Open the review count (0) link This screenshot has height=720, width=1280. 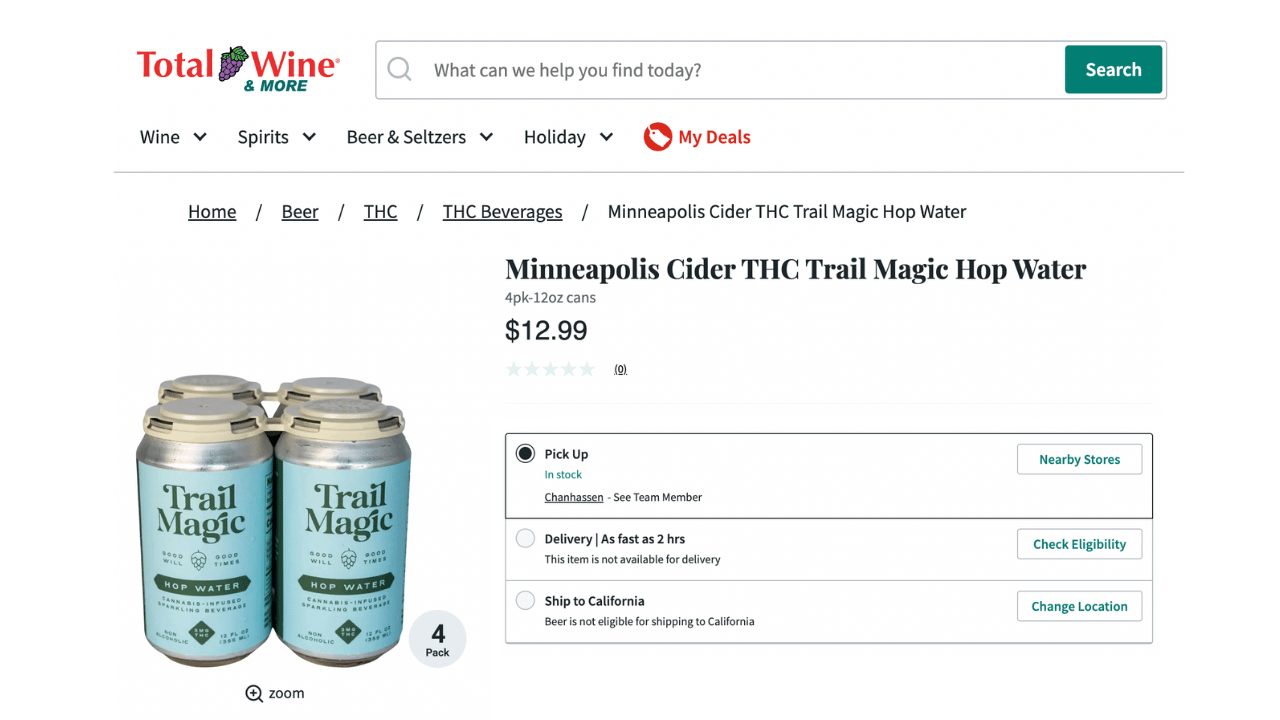coord(620,369)
